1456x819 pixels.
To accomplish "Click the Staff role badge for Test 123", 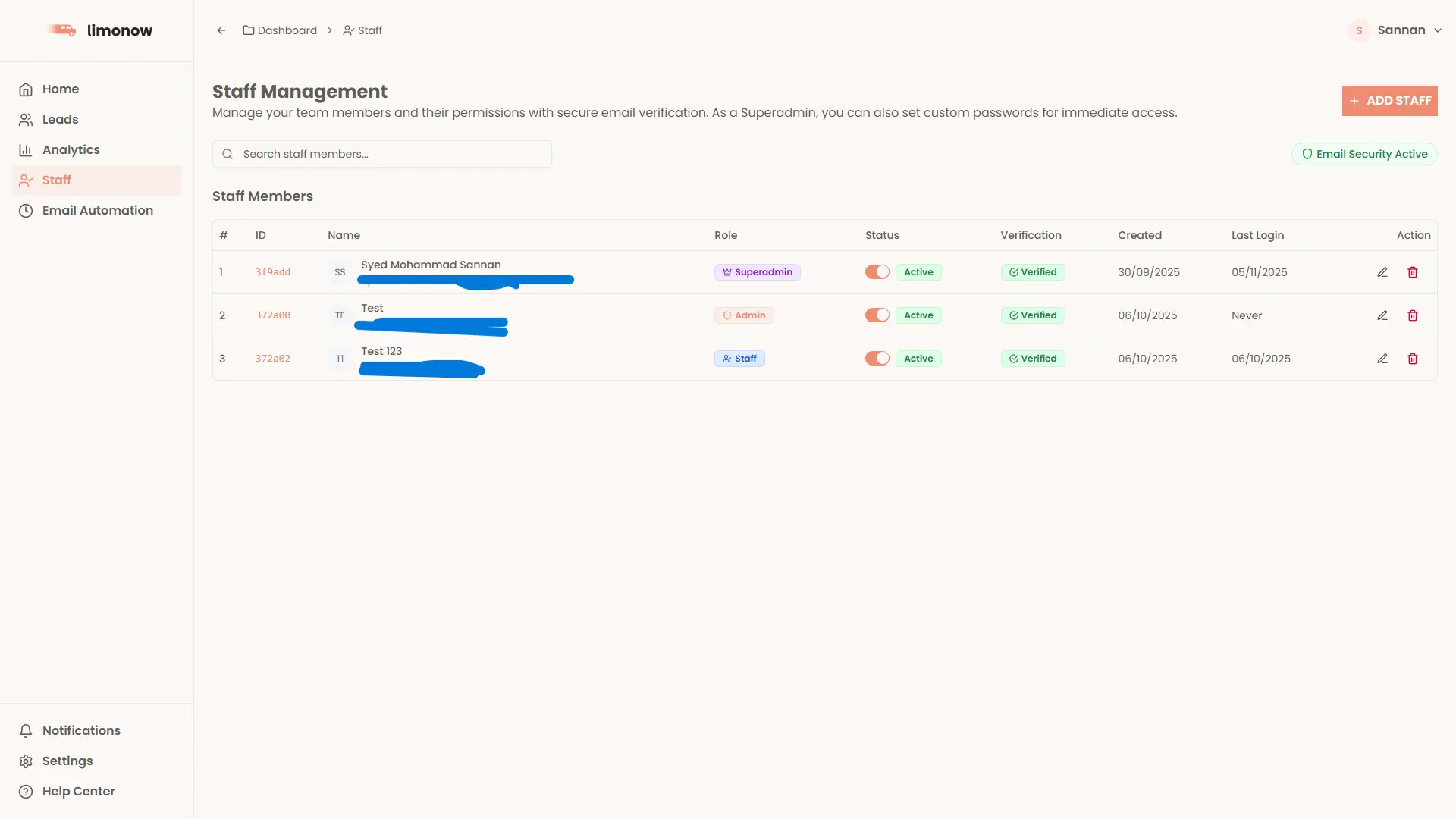I will point(739,359).
